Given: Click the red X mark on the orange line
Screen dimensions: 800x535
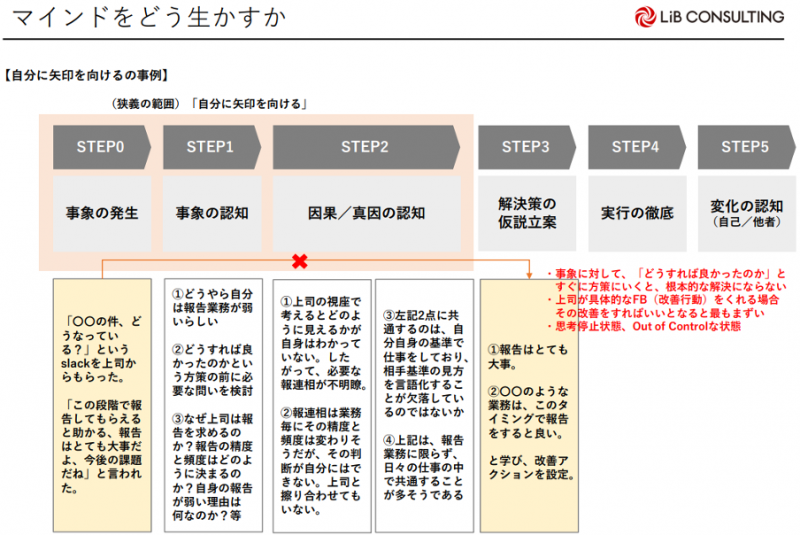Looking at the screenshot, I should (x=298, y=262).
